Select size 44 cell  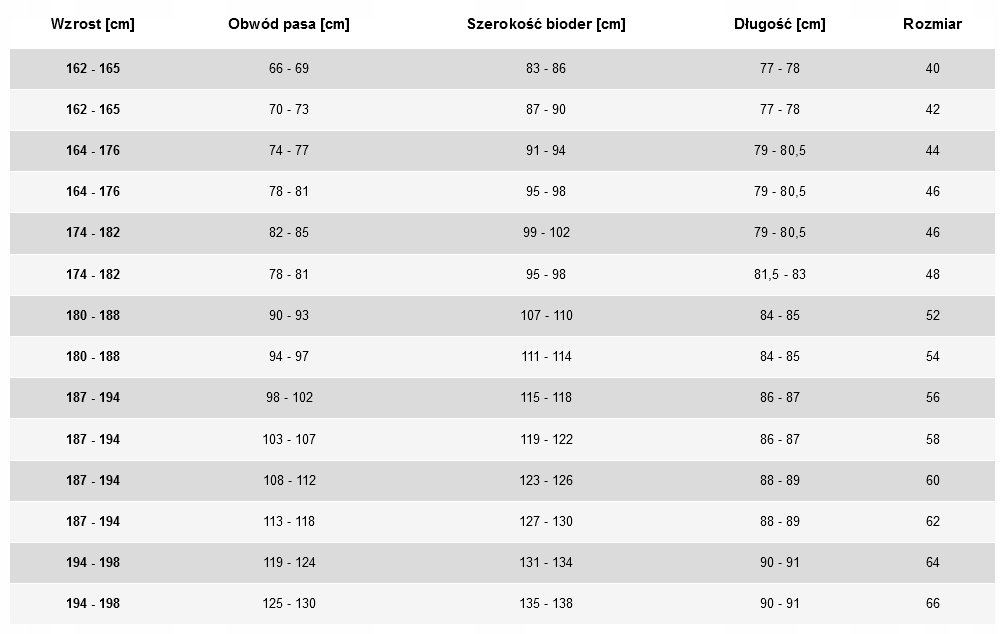click(932, 151)
